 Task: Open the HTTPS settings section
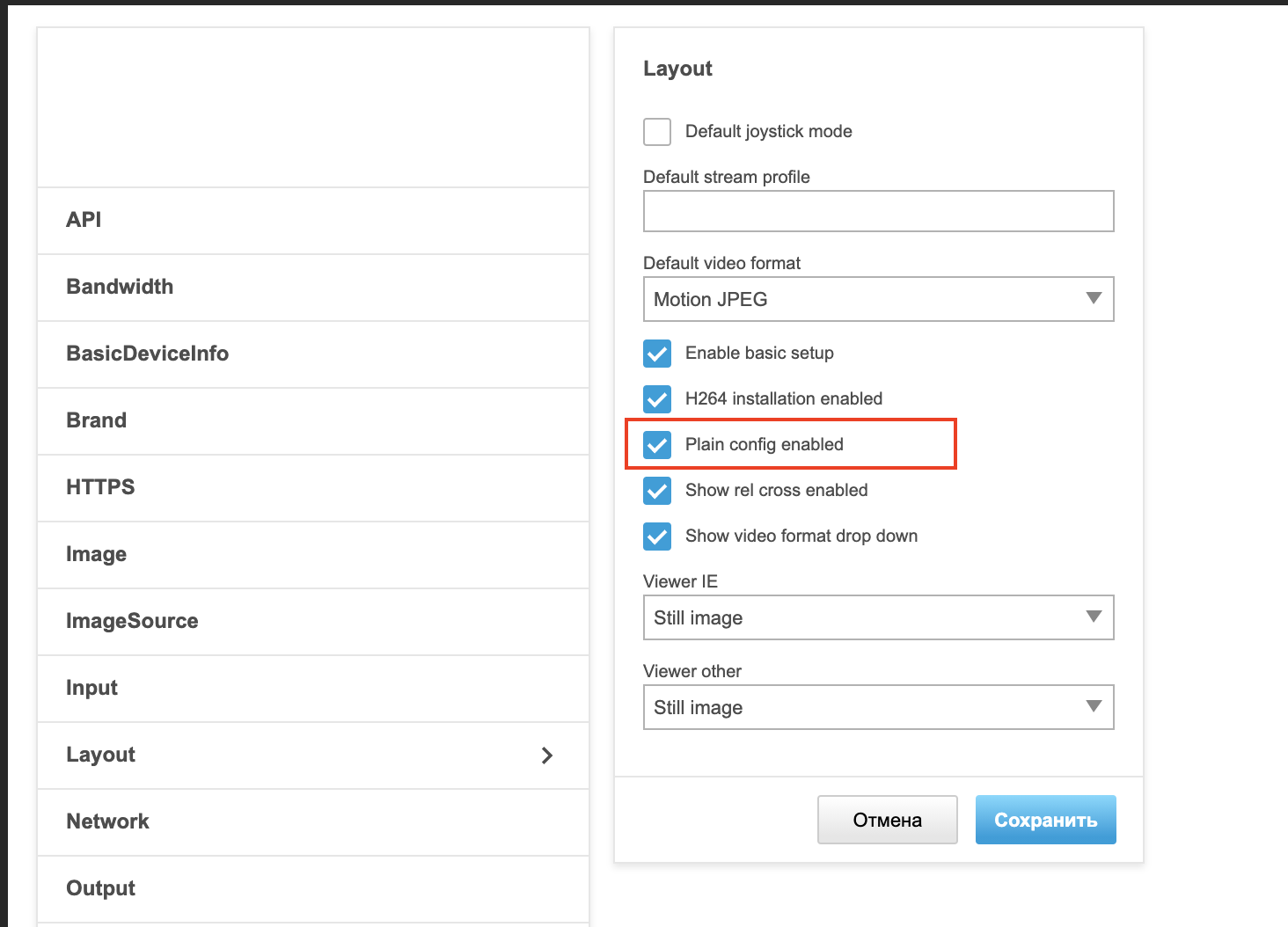tap(312, 487)
